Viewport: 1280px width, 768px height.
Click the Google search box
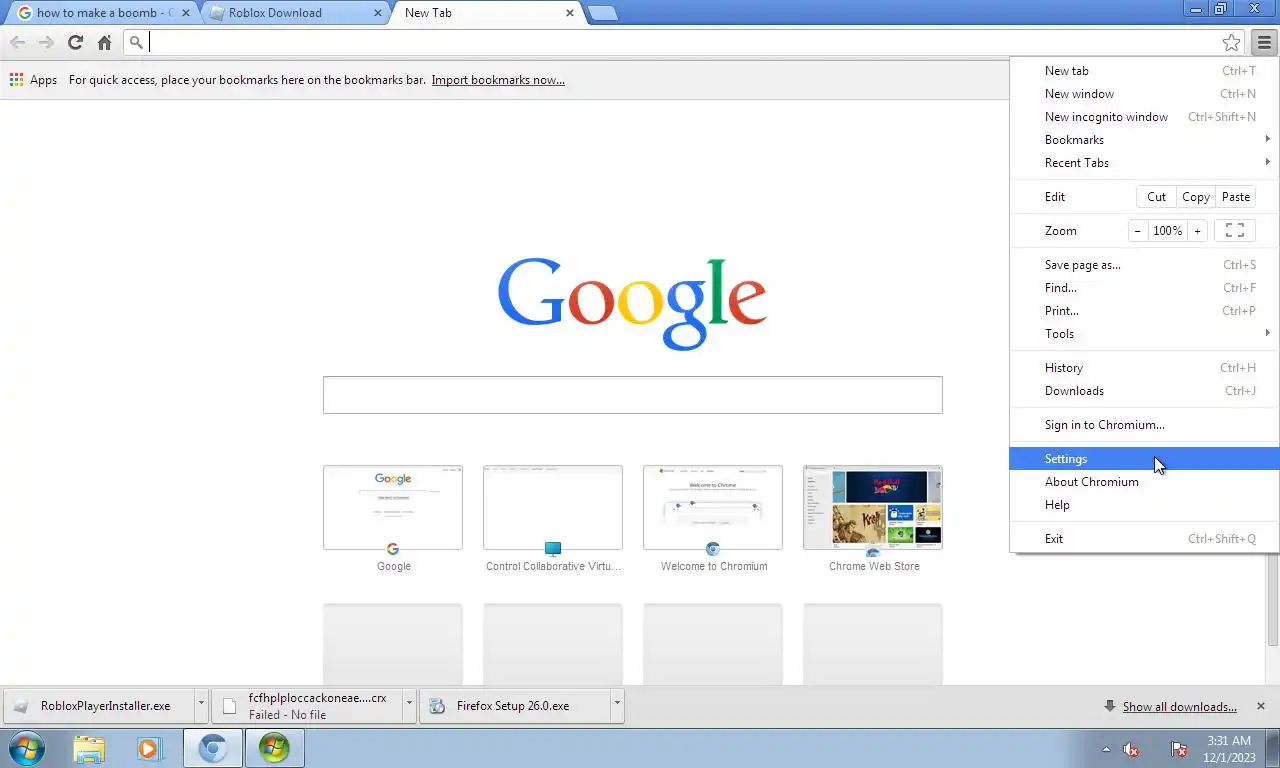[x=632, y=395]
